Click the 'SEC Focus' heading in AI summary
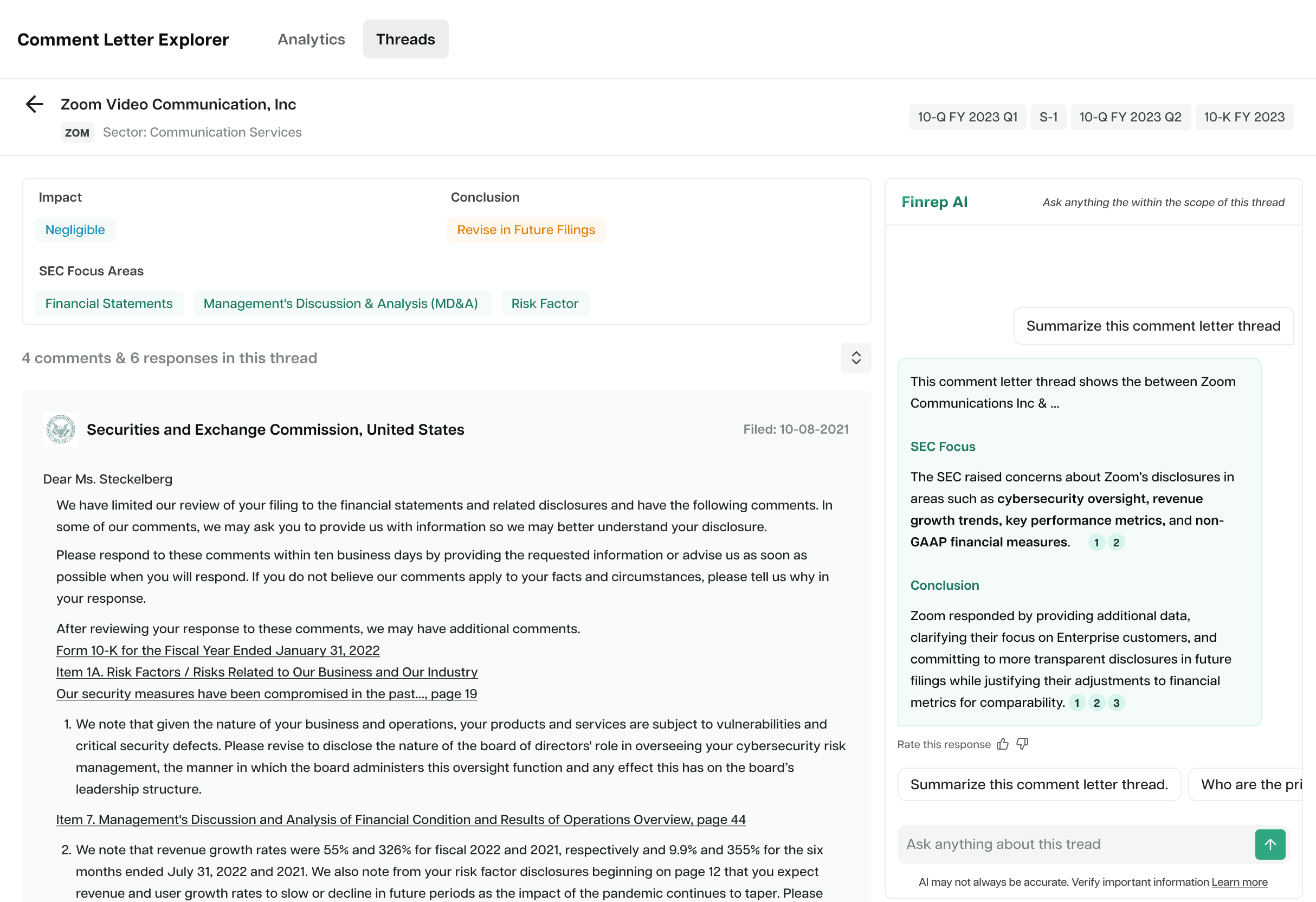Screen dimensions: 1316x902 pos(943,447)
